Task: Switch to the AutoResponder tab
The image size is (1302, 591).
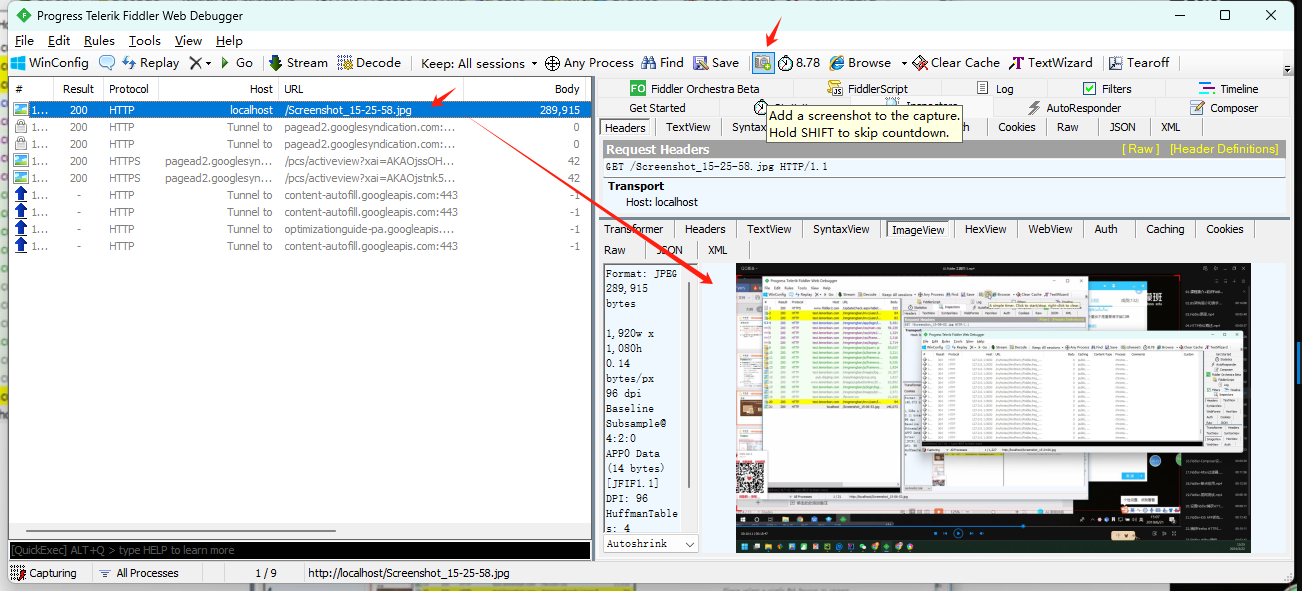Action: pyautogui.click(x=1074, y=108)
